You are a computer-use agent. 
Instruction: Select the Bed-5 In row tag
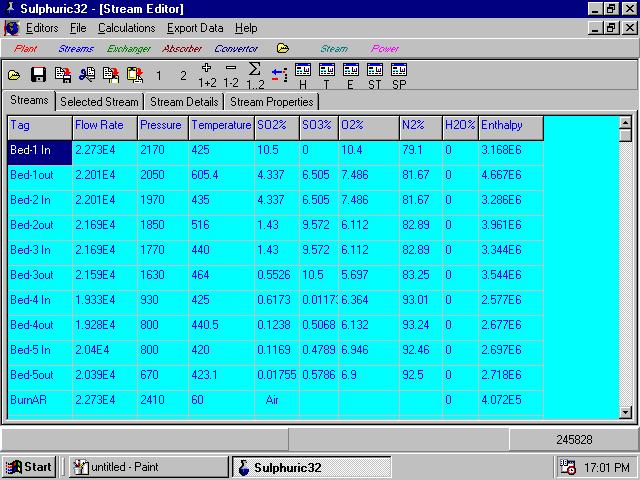click(40, 352)
